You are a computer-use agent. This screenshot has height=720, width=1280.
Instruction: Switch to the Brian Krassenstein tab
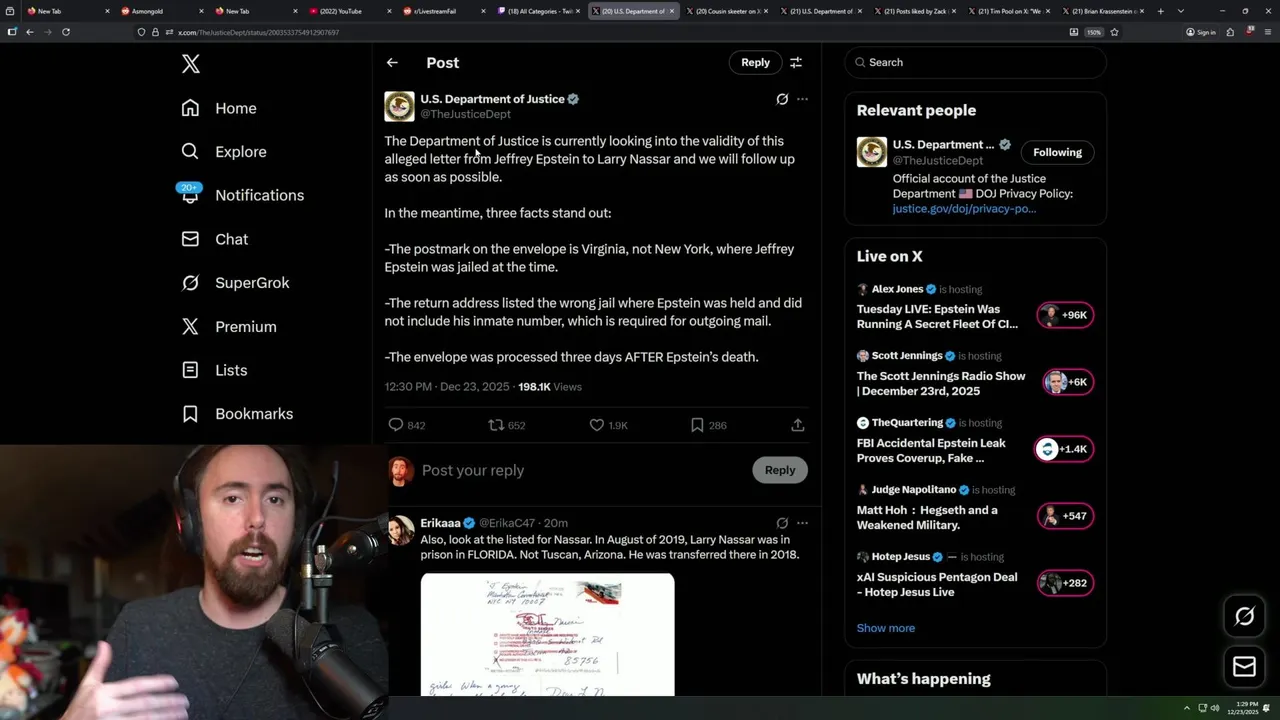pos(1102,11)
